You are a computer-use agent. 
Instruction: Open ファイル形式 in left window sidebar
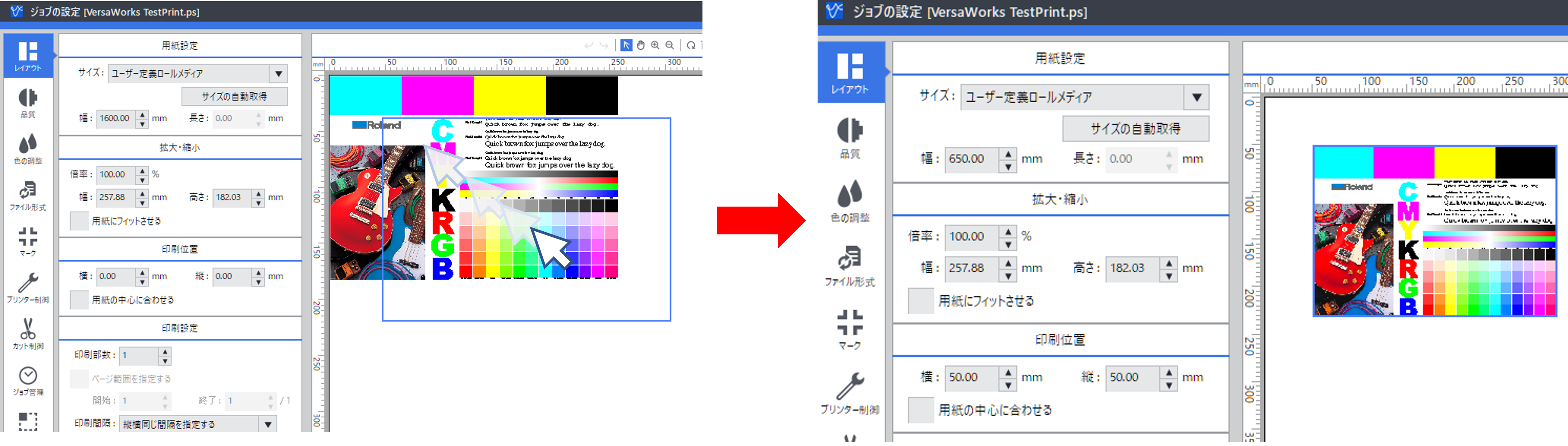point(28,195)
